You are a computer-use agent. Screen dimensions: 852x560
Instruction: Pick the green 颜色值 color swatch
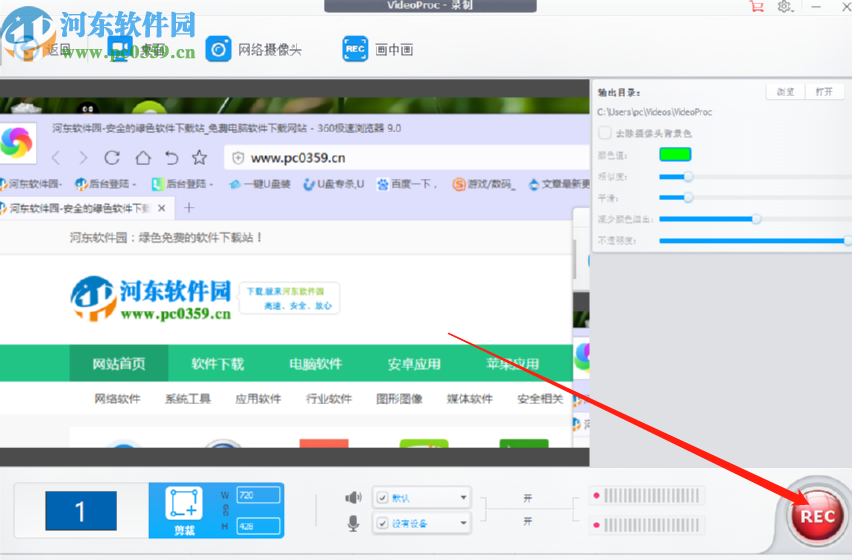click(x=675, y=155)
